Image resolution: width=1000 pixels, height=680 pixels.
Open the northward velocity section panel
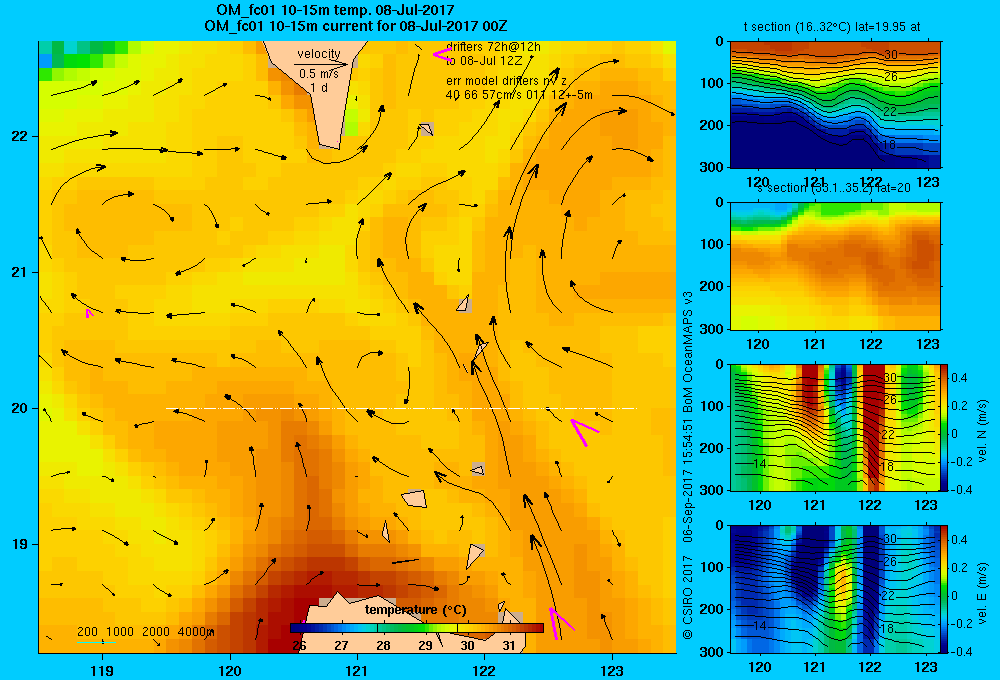[x=835, y=427]
